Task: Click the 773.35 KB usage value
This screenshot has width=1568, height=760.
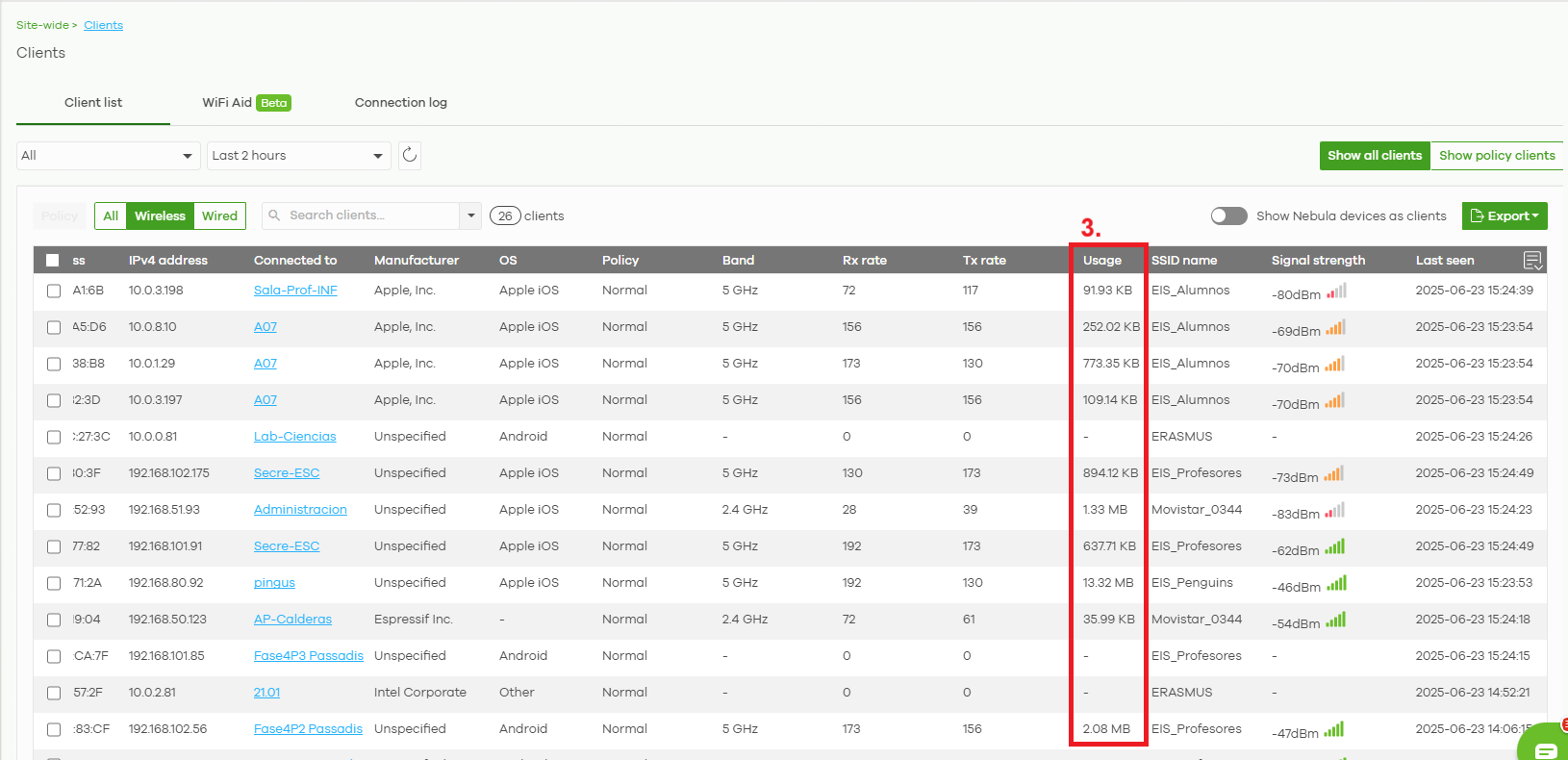Action: point(1111,363)
